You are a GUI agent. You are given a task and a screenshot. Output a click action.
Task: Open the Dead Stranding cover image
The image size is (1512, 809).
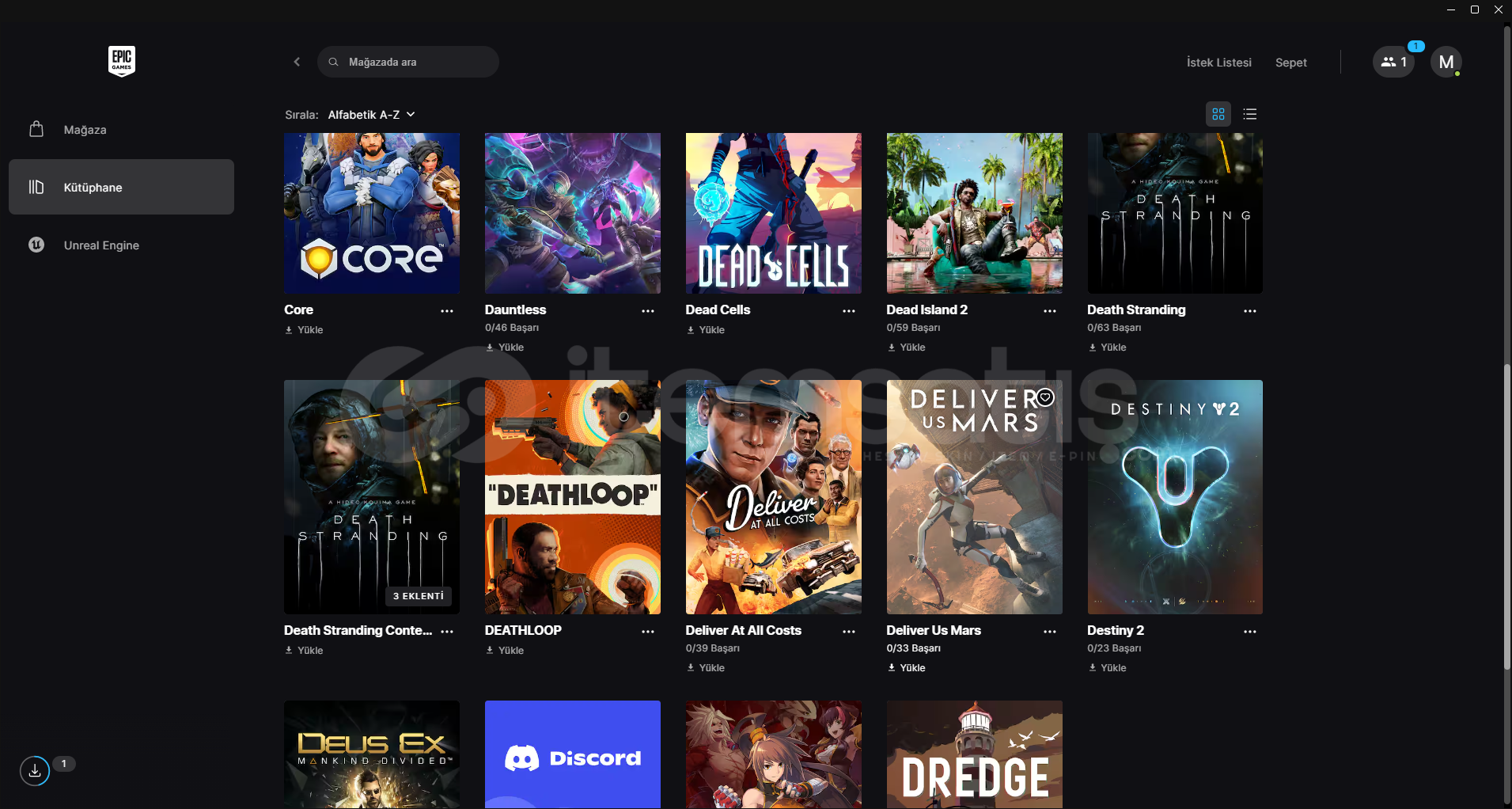pos(1175,213)
